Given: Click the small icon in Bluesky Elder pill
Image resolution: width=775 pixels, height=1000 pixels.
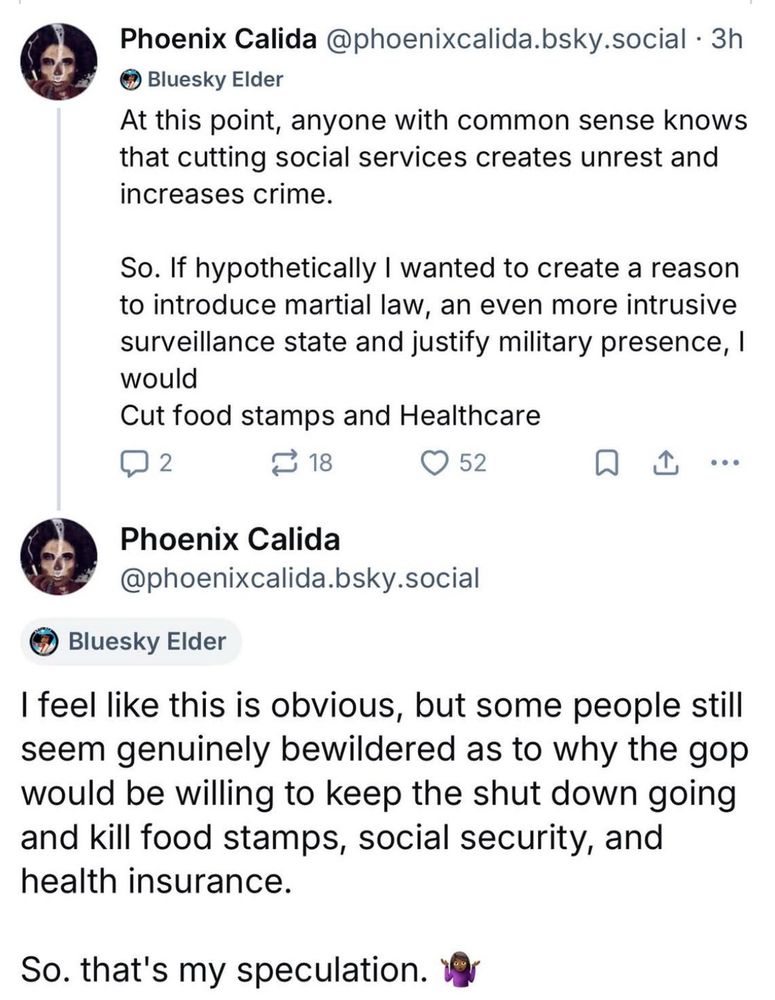Looking at the screenshot, I should point(44,641).
